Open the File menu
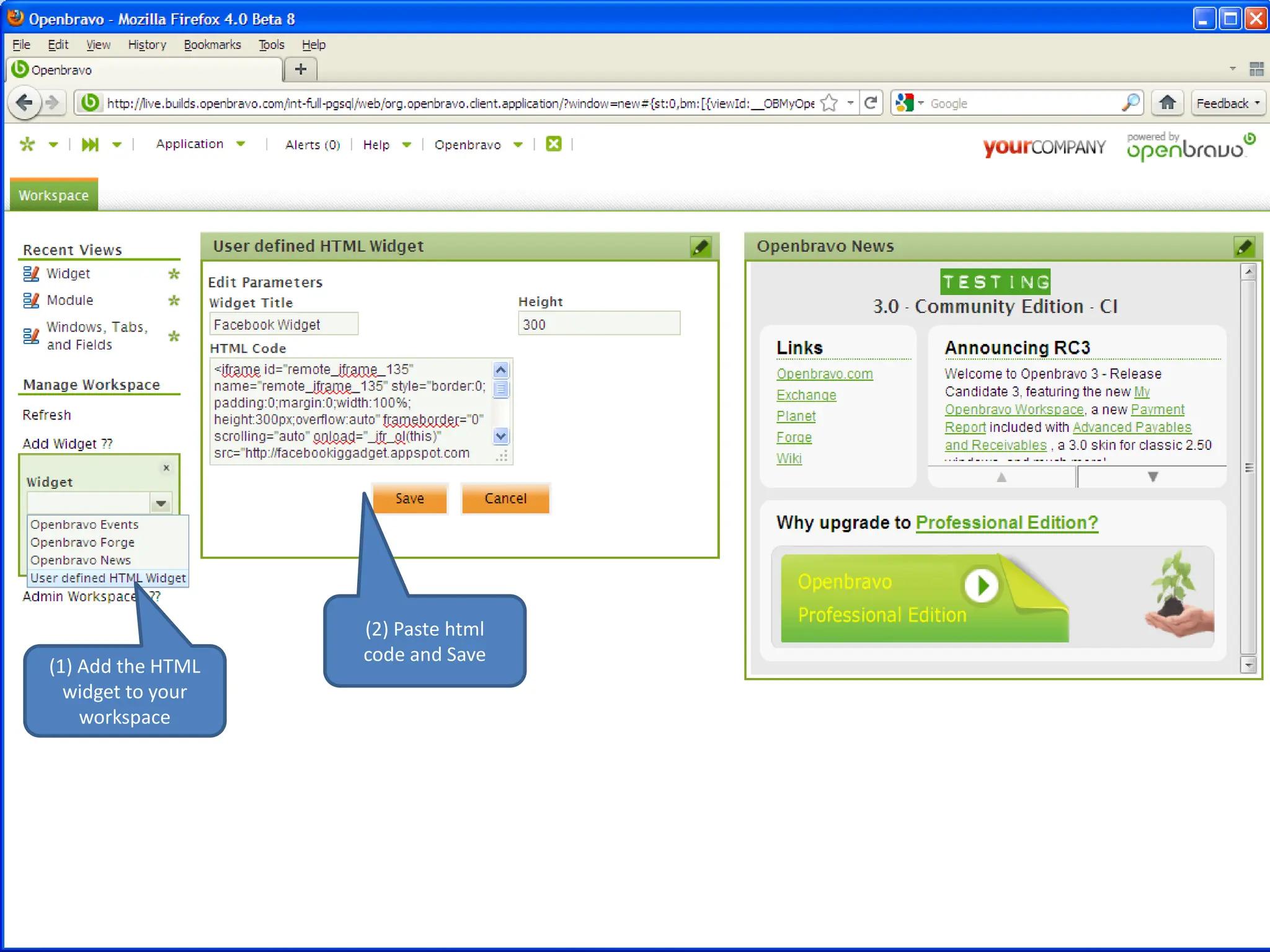The image size is (1270, 952). click(x=21, y=45)
